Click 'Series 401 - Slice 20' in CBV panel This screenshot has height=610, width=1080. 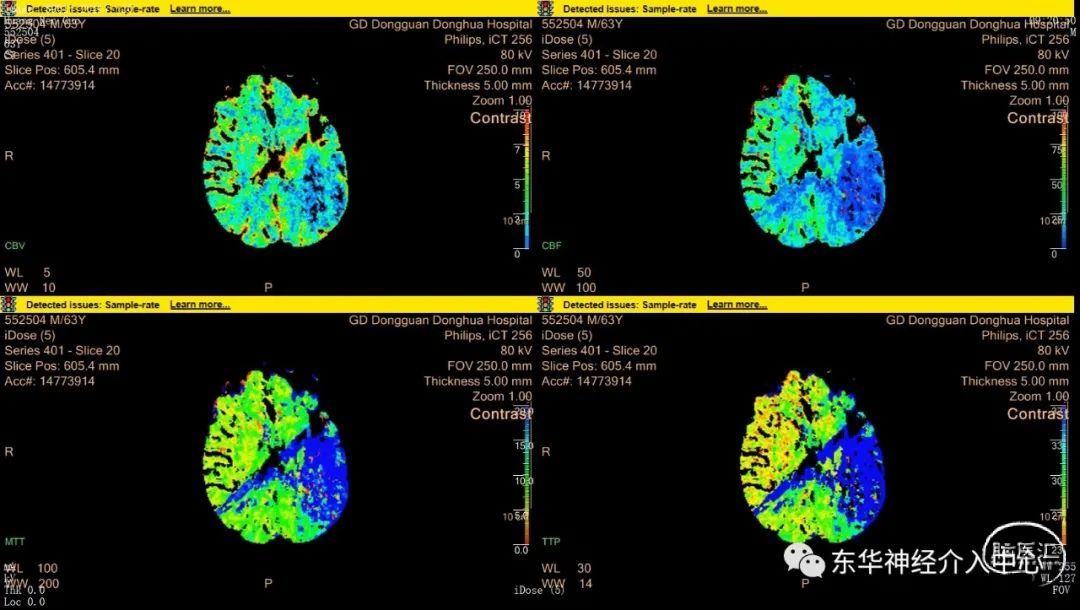click(62, 55)
